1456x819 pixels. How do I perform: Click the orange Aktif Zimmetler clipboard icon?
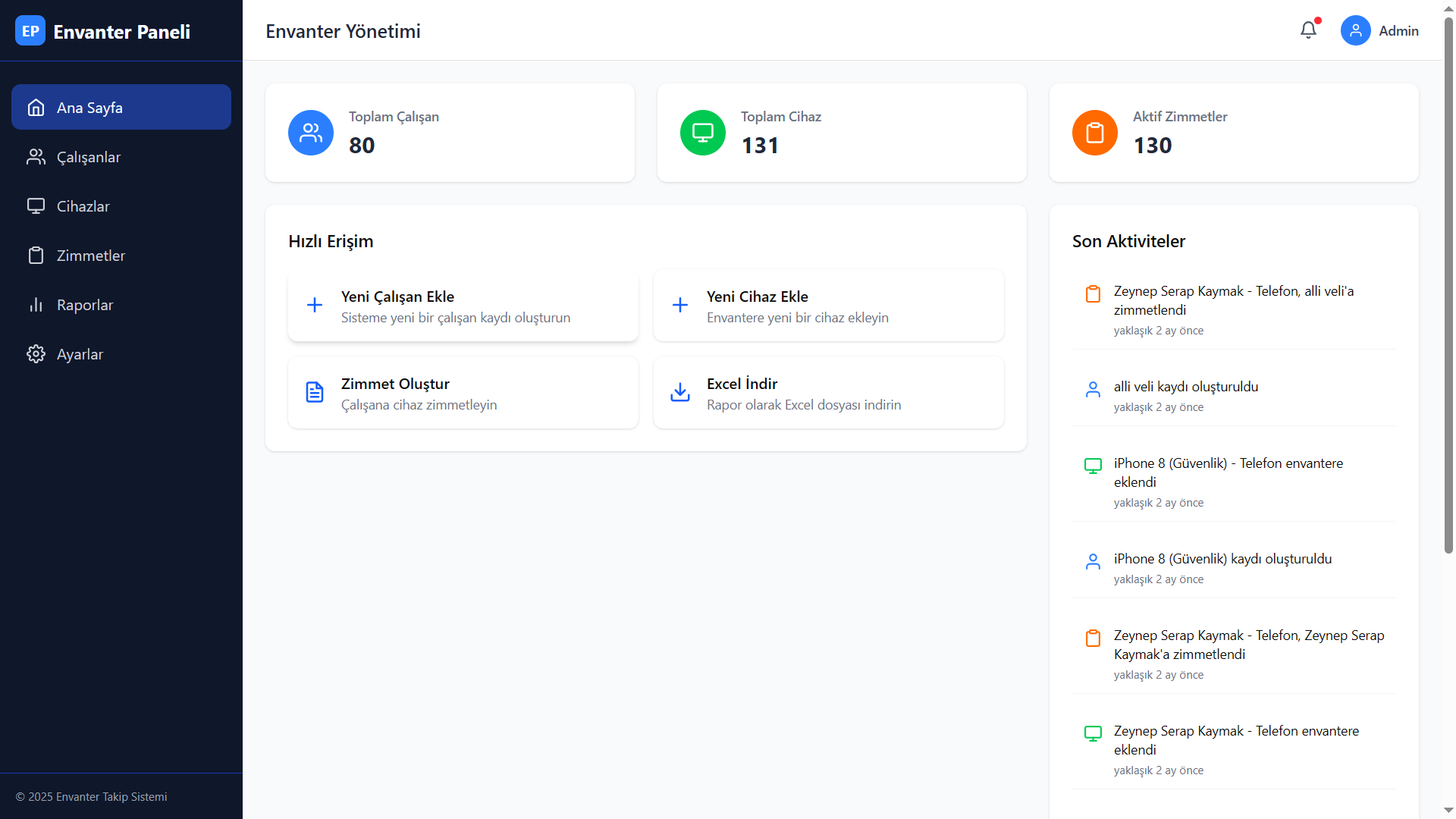(1094, 133)
